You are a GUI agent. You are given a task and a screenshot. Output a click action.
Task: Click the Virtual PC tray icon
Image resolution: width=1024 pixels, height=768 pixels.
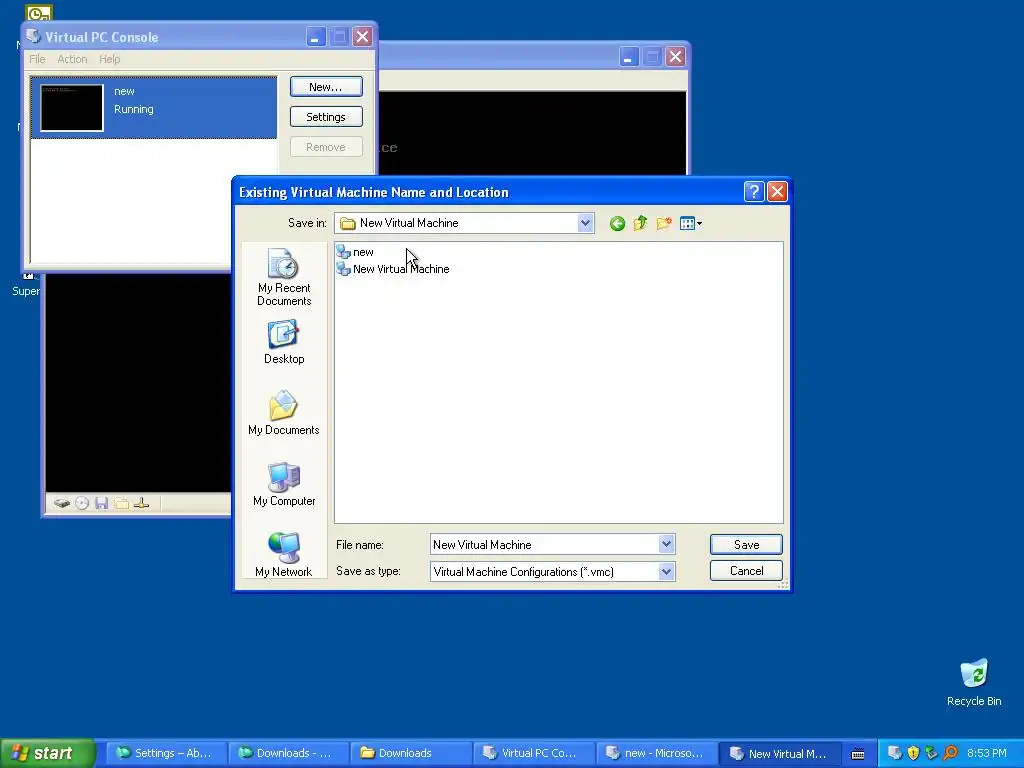[x=895, y=753]
